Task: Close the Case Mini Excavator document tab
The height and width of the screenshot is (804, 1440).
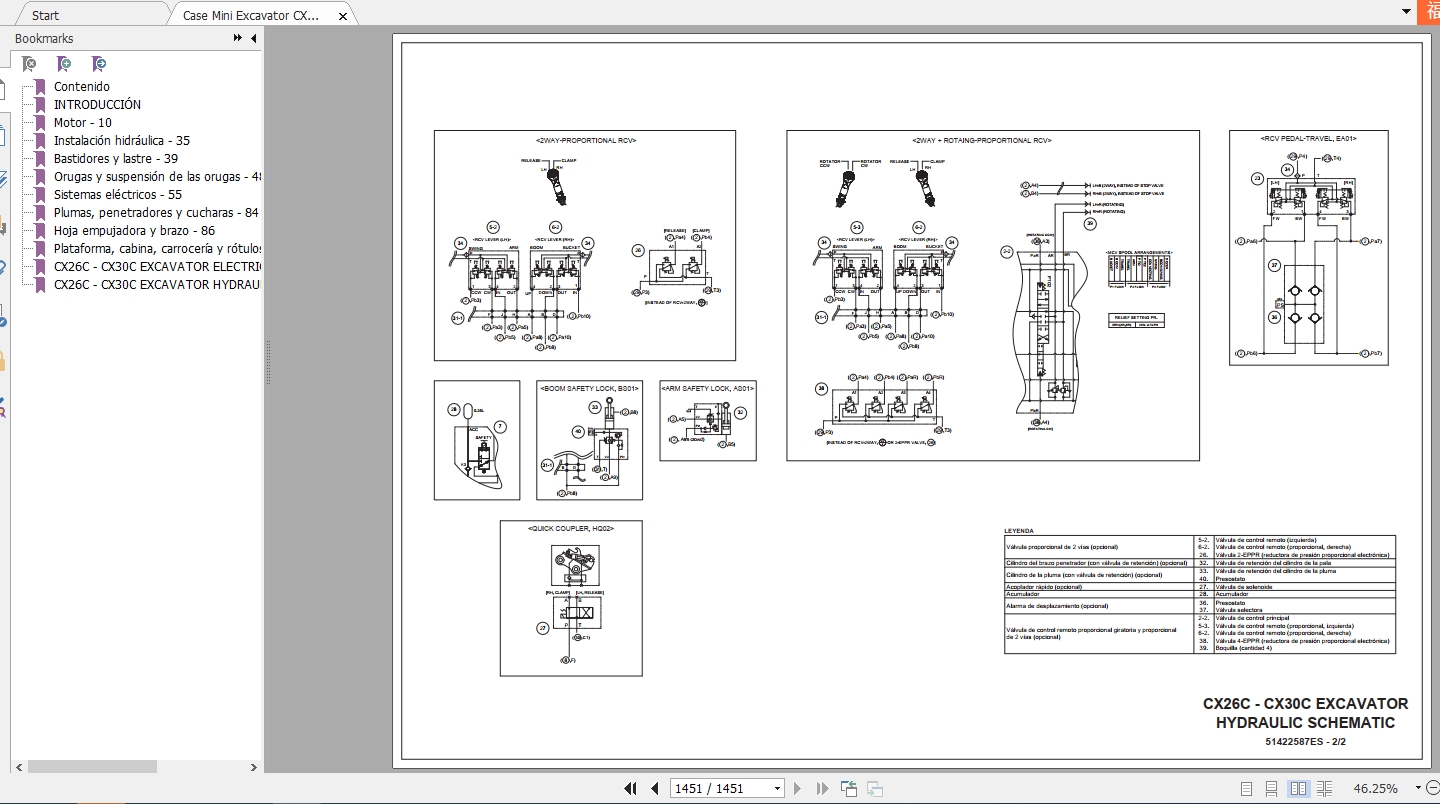Action: pos(344,16)
